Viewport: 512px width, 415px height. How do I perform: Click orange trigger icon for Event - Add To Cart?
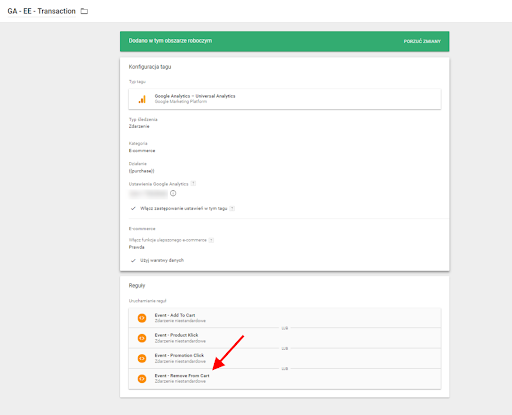click(x=142, y=318)
